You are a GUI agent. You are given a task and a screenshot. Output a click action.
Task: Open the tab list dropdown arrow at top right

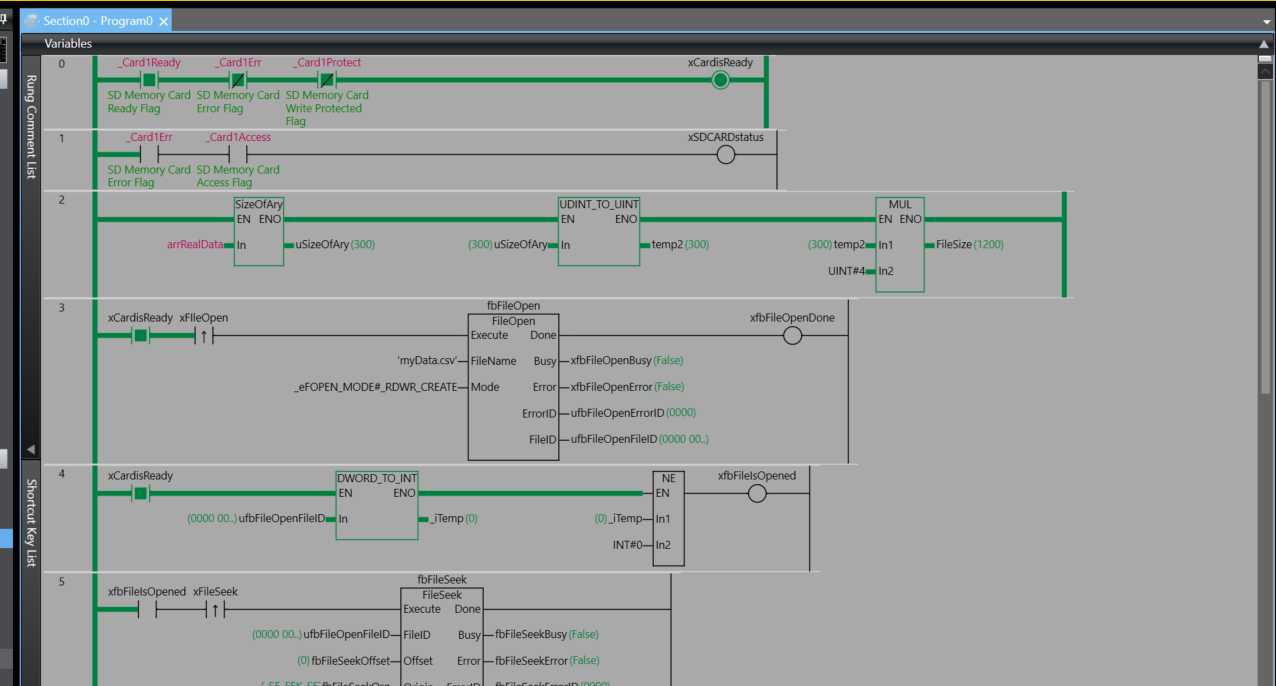[1266, 21]
